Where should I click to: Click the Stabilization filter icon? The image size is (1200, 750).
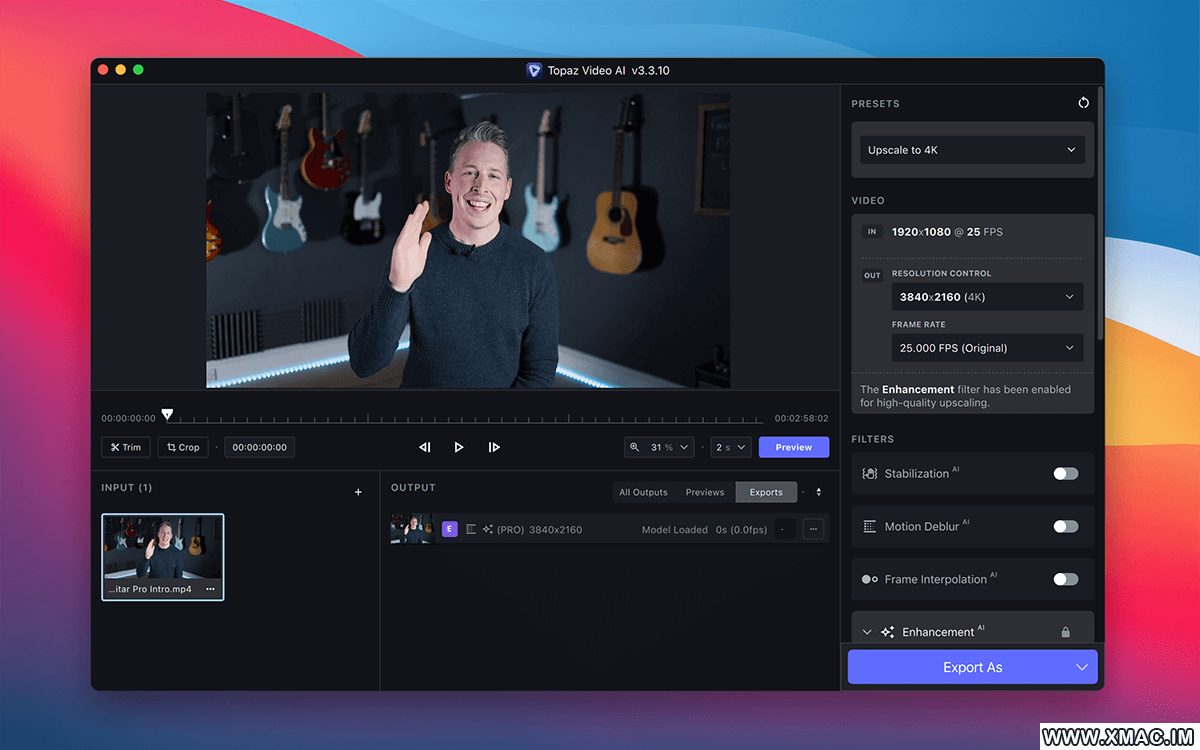(870, 474)
